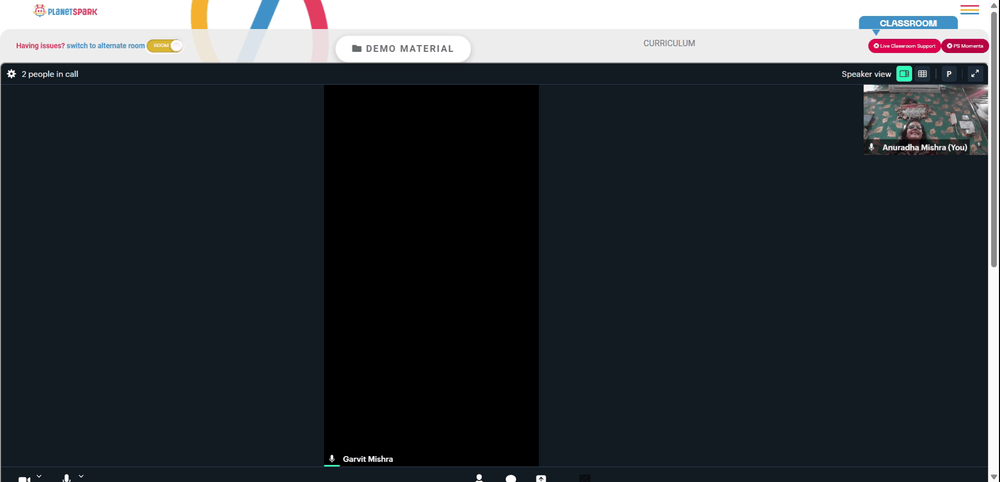
Task: Expand microphone options chevron
Action: coord(81,476)
